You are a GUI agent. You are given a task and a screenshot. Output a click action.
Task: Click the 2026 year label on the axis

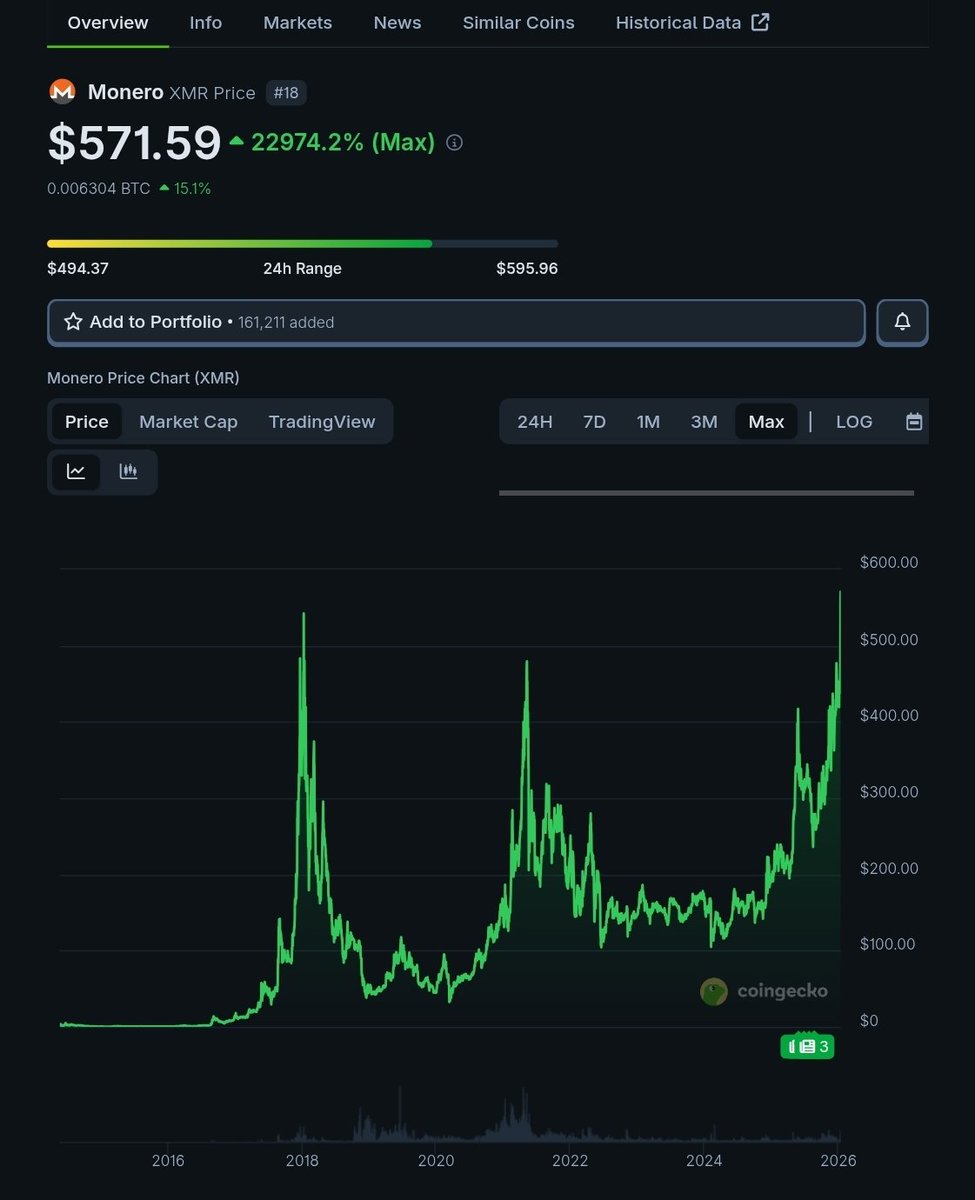838,1161
